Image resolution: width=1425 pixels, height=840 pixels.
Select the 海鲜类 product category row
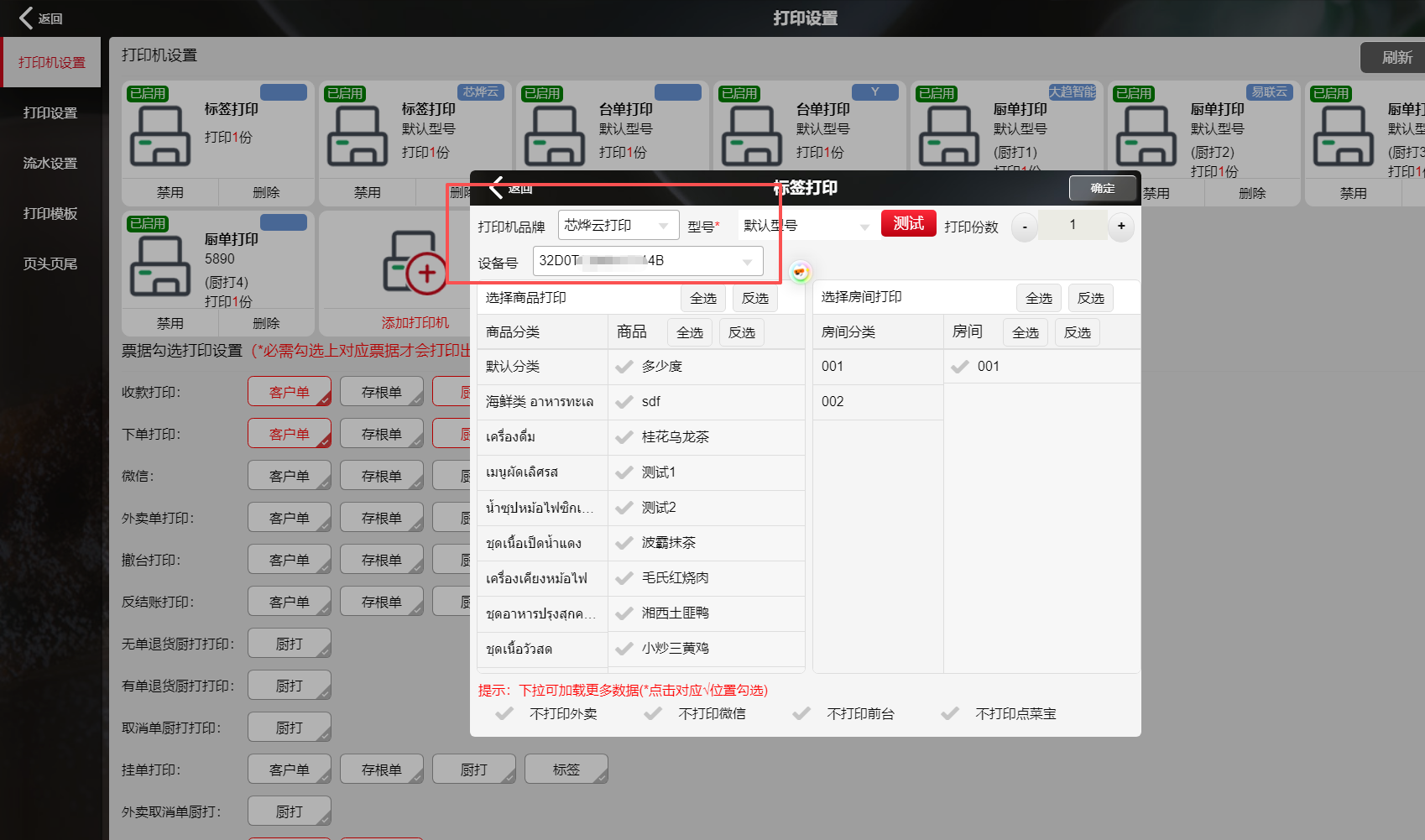pyautogui.click(x=541, y=402)
